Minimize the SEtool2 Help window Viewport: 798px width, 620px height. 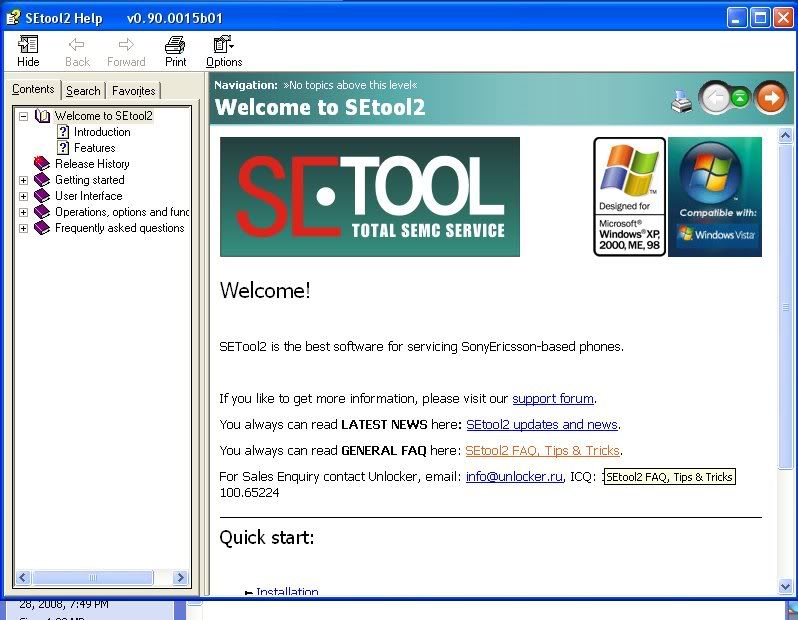737,18
